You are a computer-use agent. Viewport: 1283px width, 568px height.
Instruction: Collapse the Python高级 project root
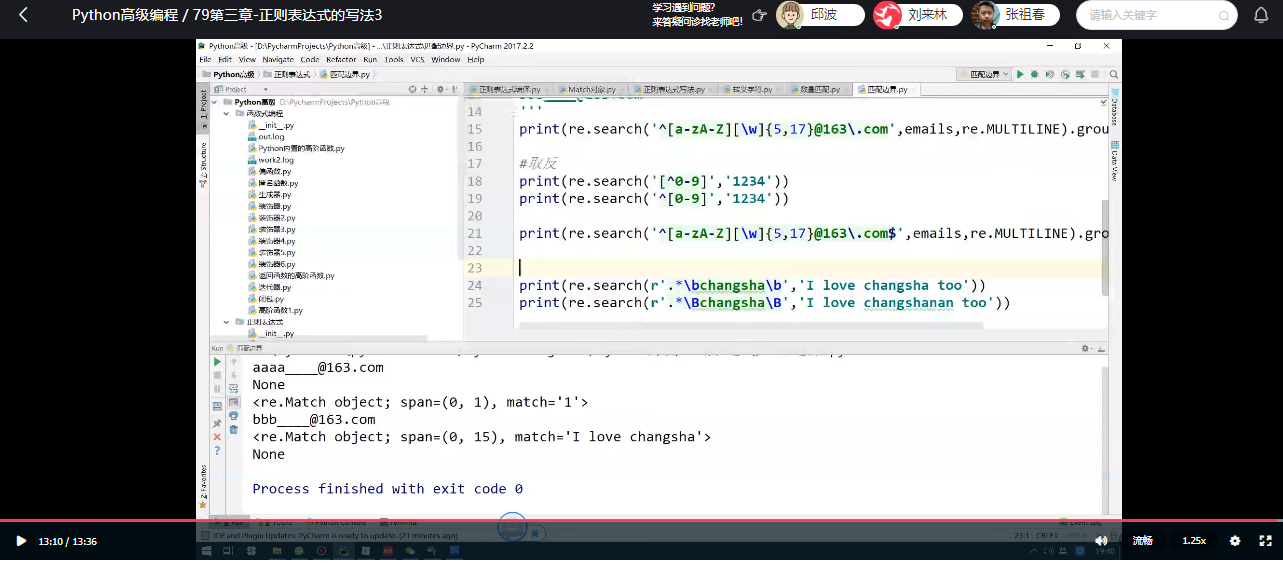[x=215, y=102]
